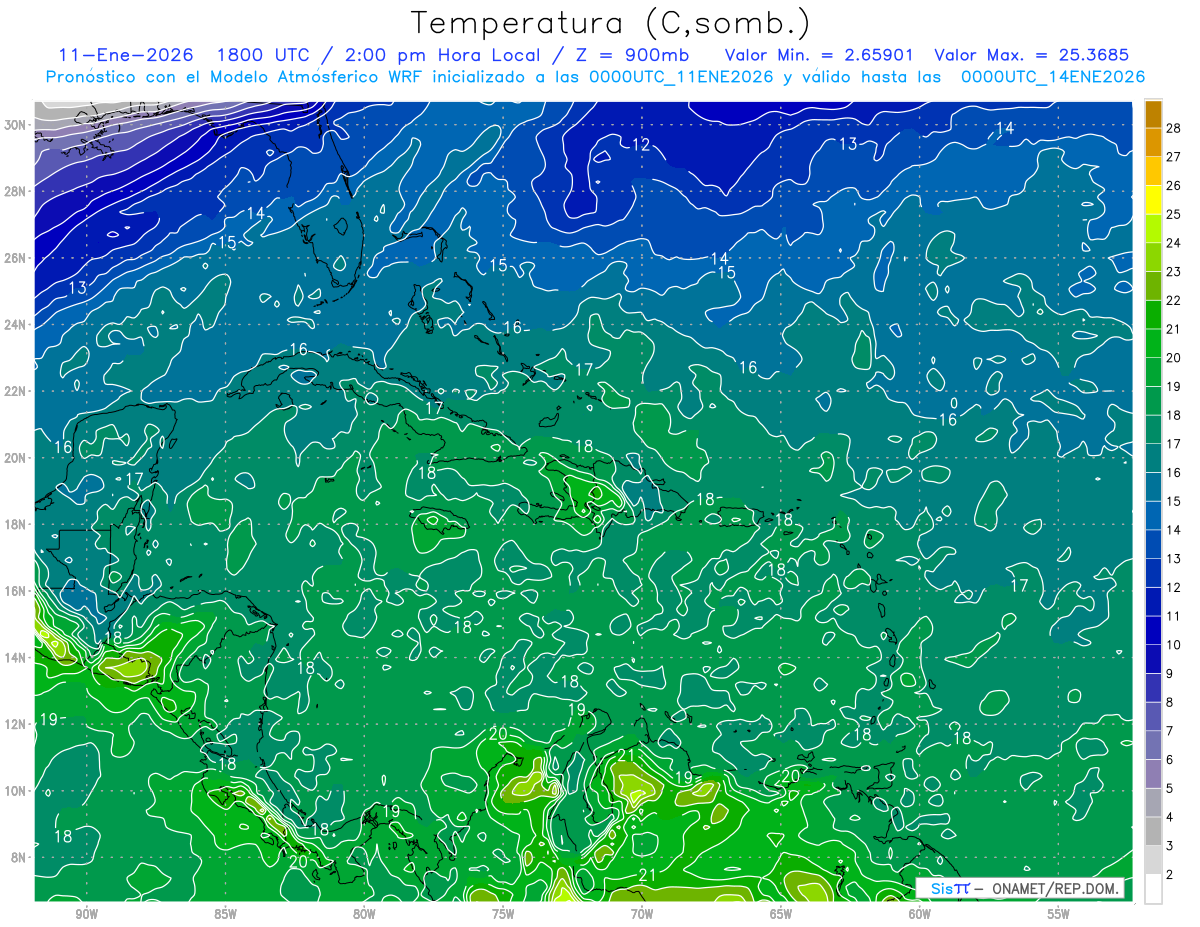This screenshot has height=927, width=1200.
Task: Click the '22' value on color legend
Action: (x=1174, y=300)
